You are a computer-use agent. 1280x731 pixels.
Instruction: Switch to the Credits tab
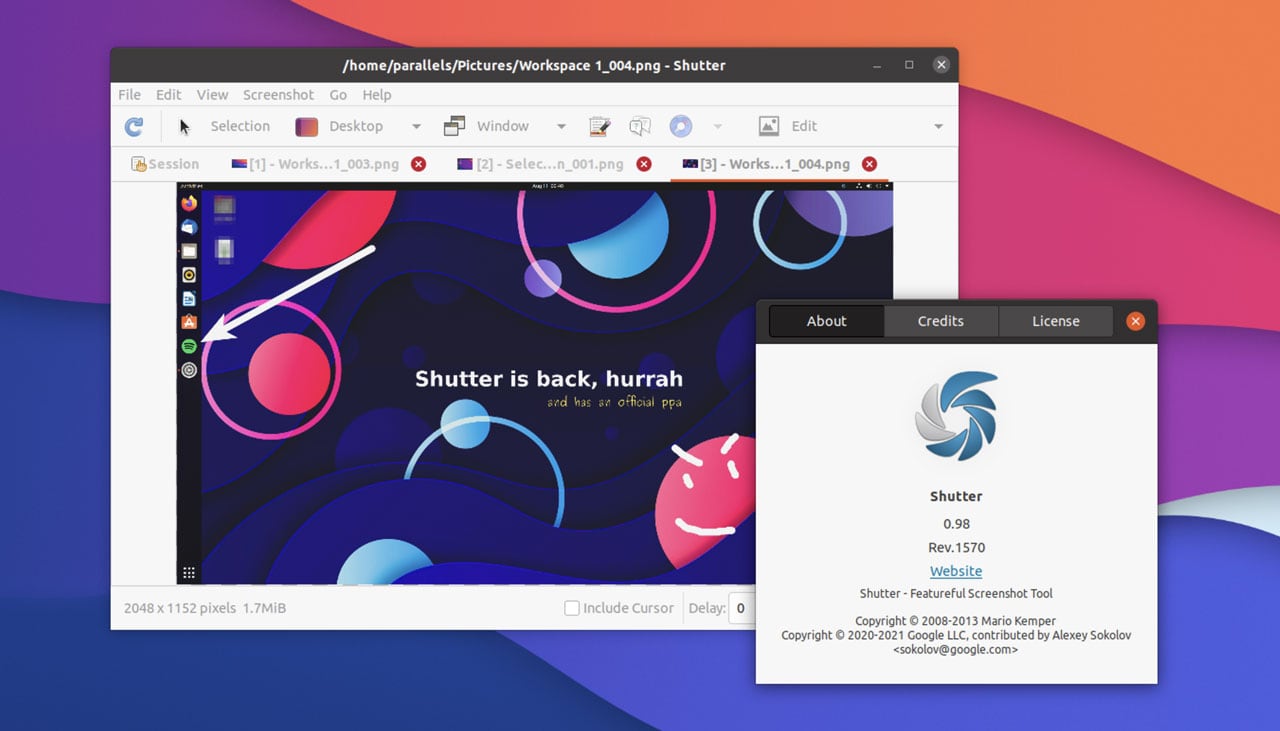coord(941,321)
